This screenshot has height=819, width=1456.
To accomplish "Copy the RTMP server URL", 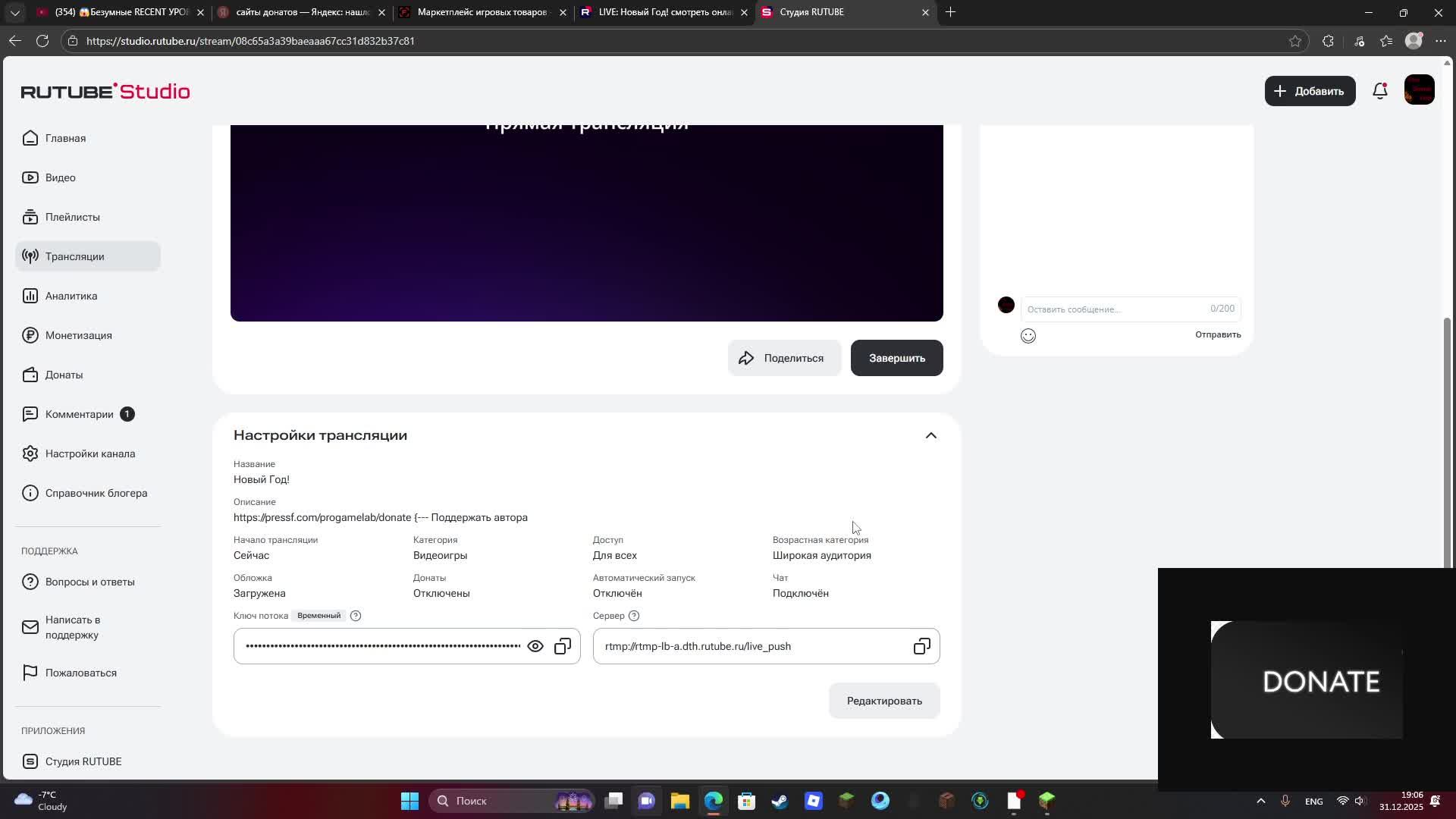I will click(921, 646).
